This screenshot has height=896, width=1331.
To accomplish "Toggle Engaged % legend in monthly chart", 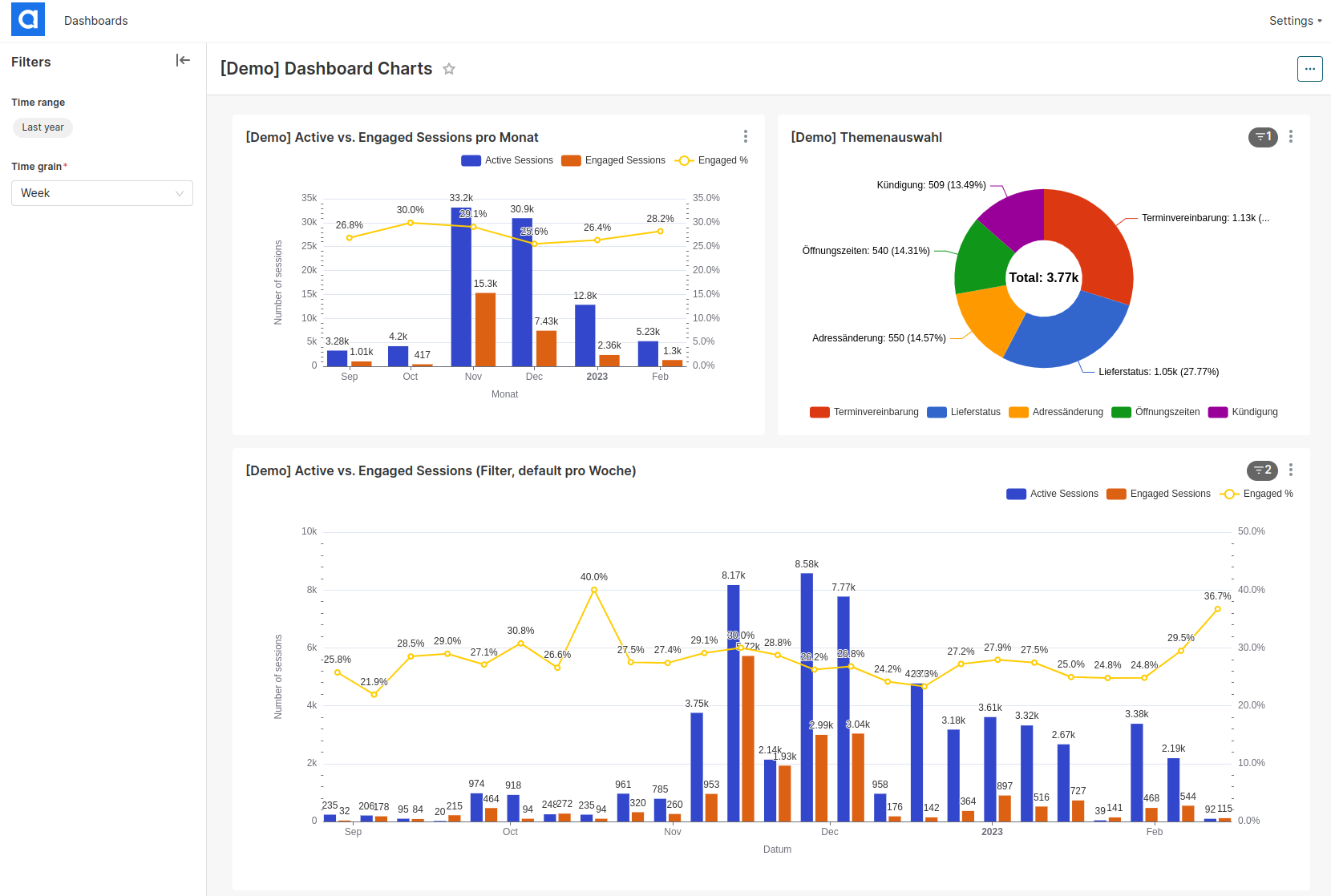I will (x=711, y=160).
